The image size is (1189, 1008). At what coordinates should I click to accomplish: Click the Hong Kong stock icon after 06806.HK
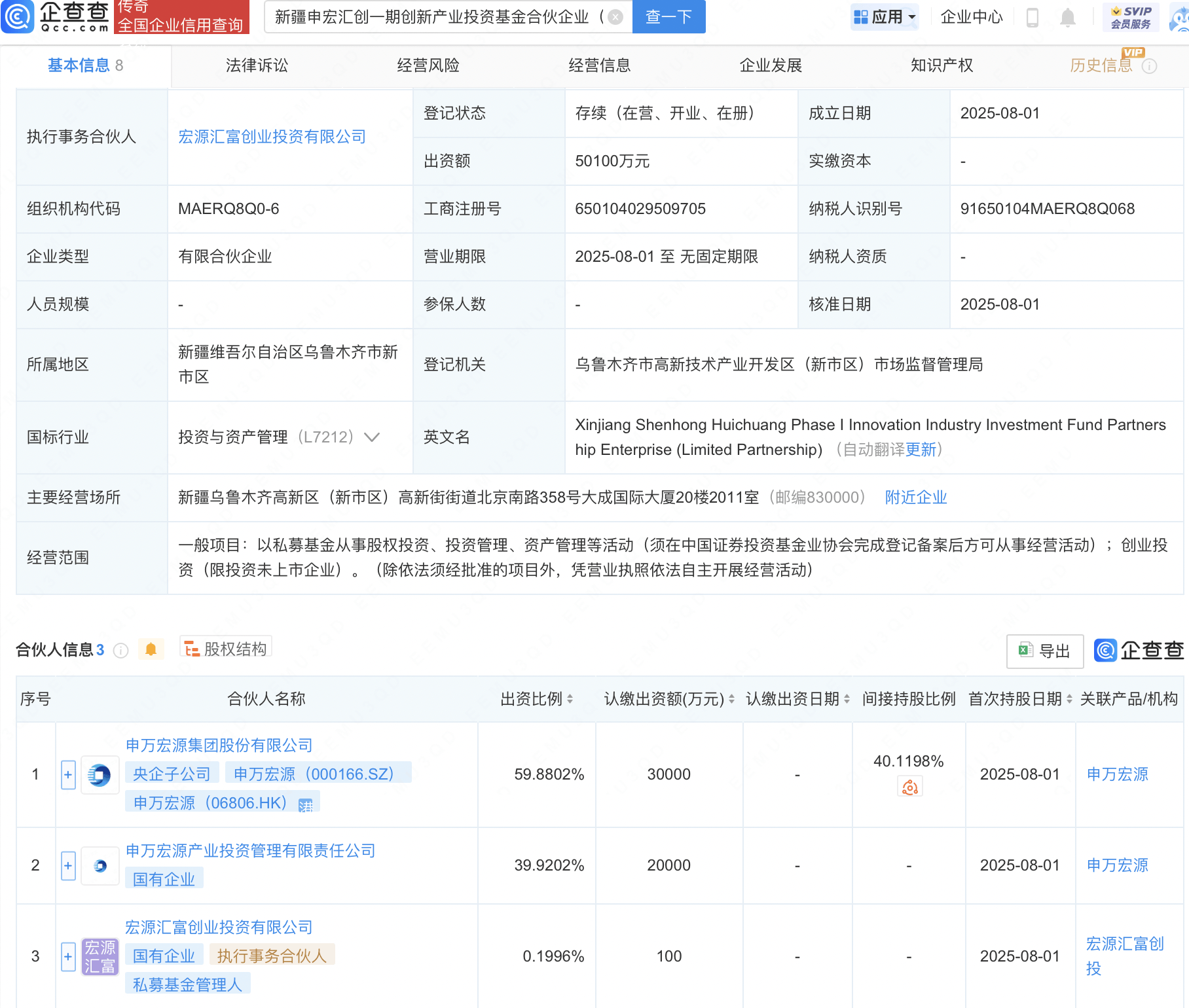(x=306, y=804)
